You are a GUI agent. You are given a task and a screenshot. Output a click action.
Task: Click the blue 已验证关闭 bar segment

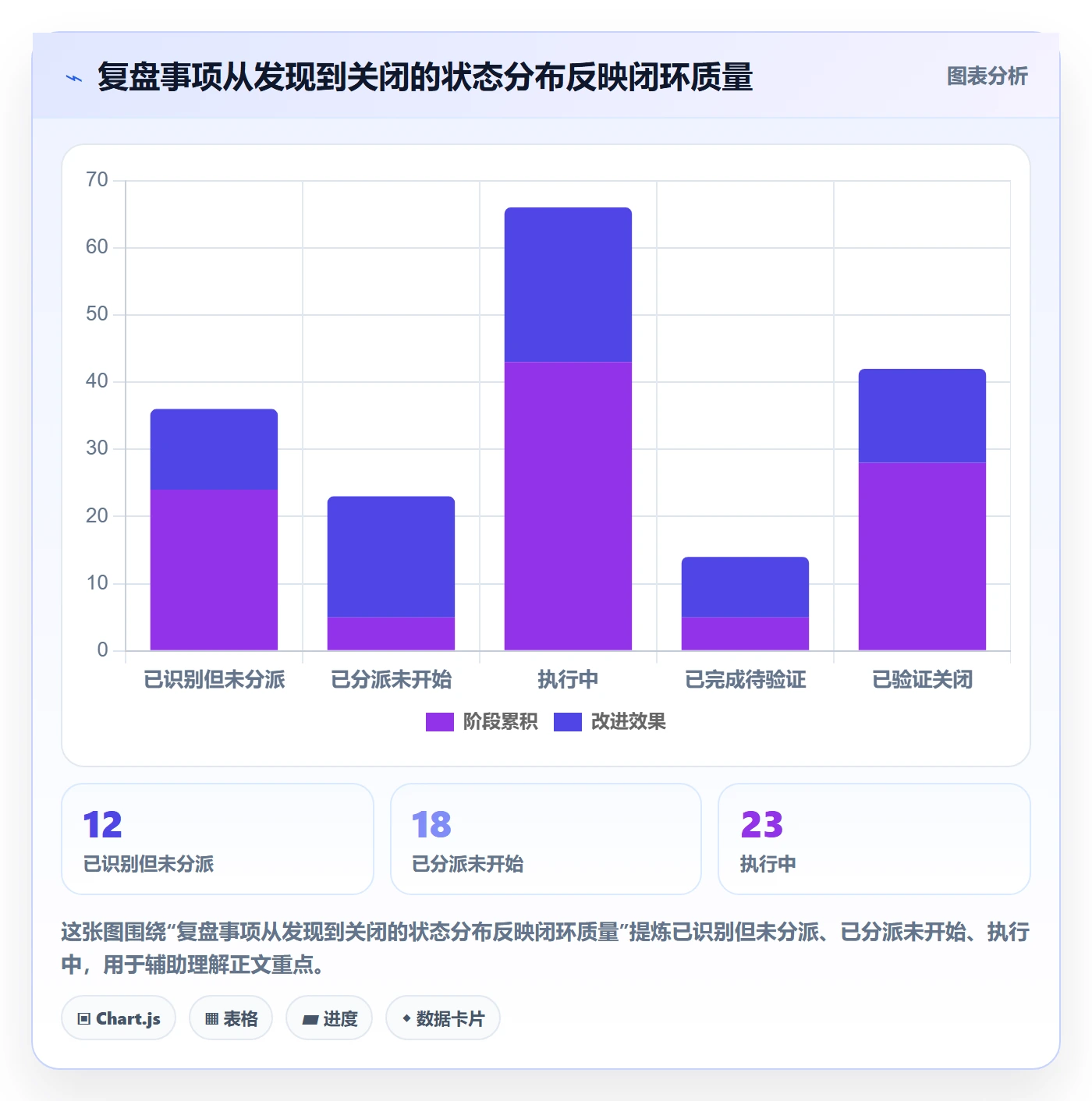[x=922, y=416]
